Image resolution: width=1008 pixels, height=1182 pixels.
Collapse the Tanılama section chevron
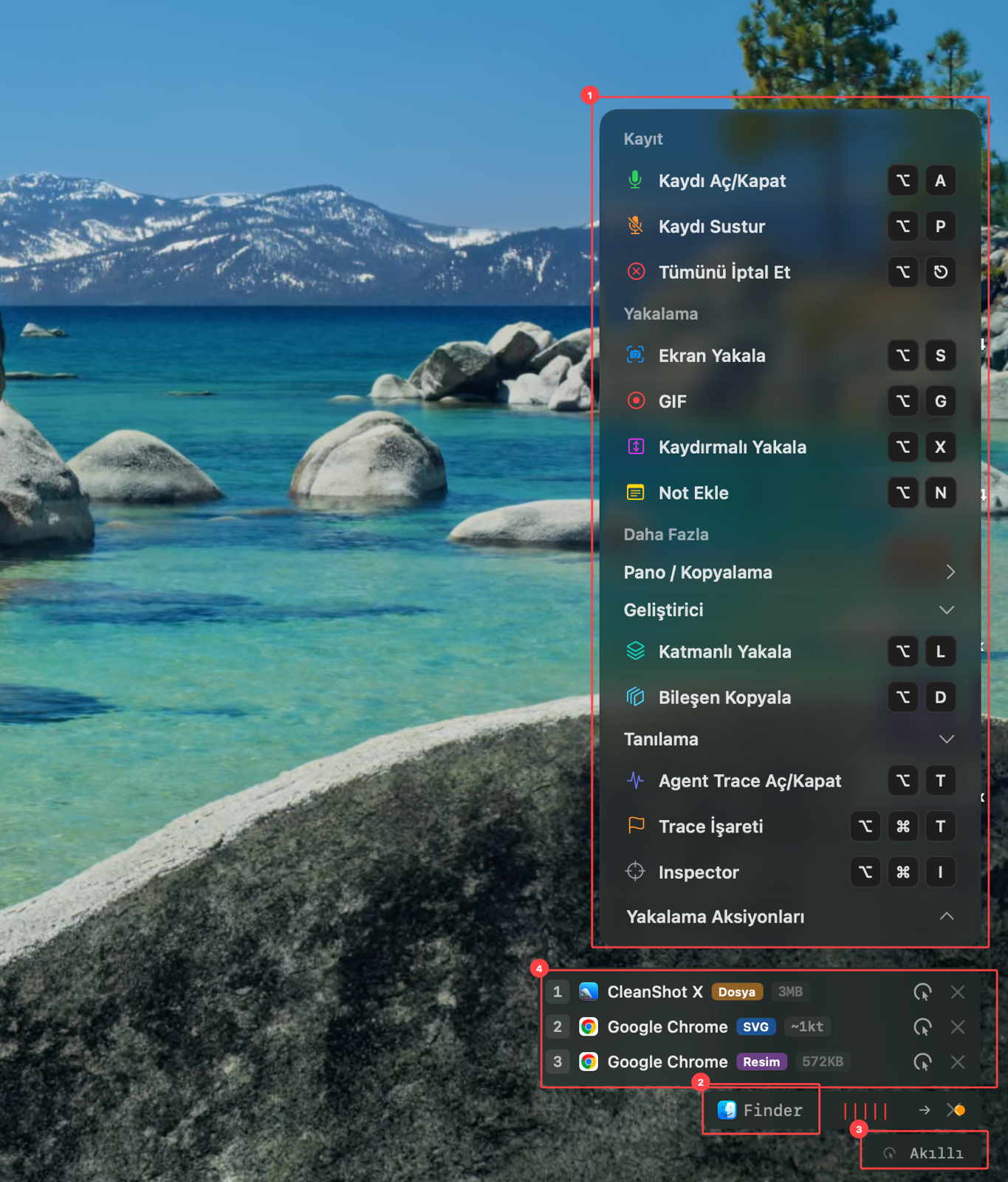pyautogui.click(x=947, y=739)
